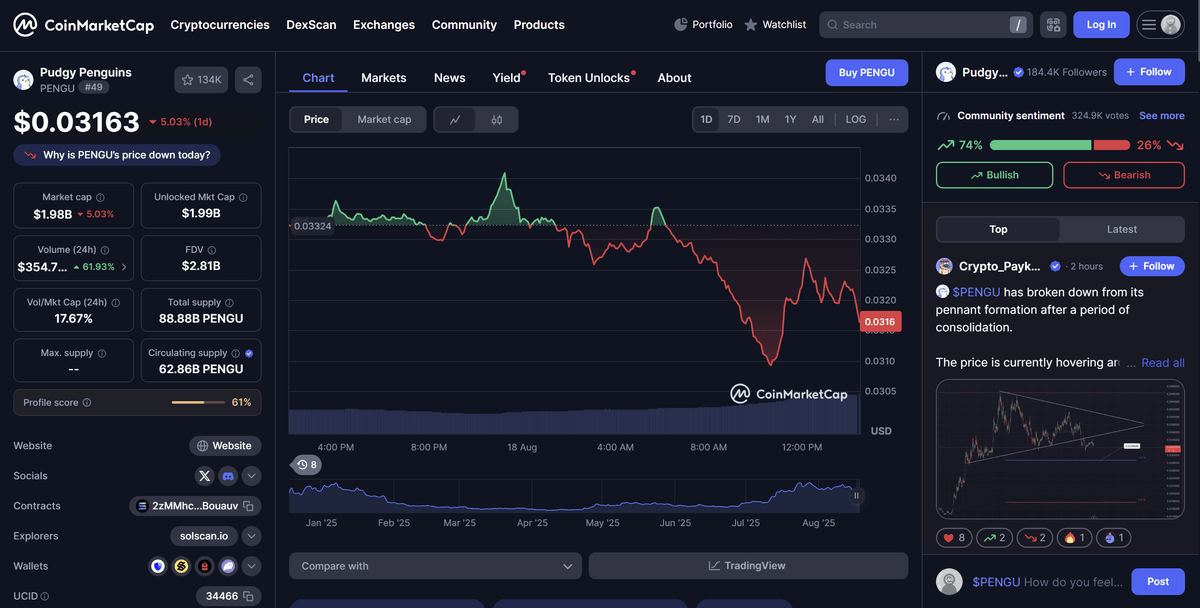1200x608 pixels.
Task: Open the Discord social link
Action: pyautogui.click(x=228, y=476)
